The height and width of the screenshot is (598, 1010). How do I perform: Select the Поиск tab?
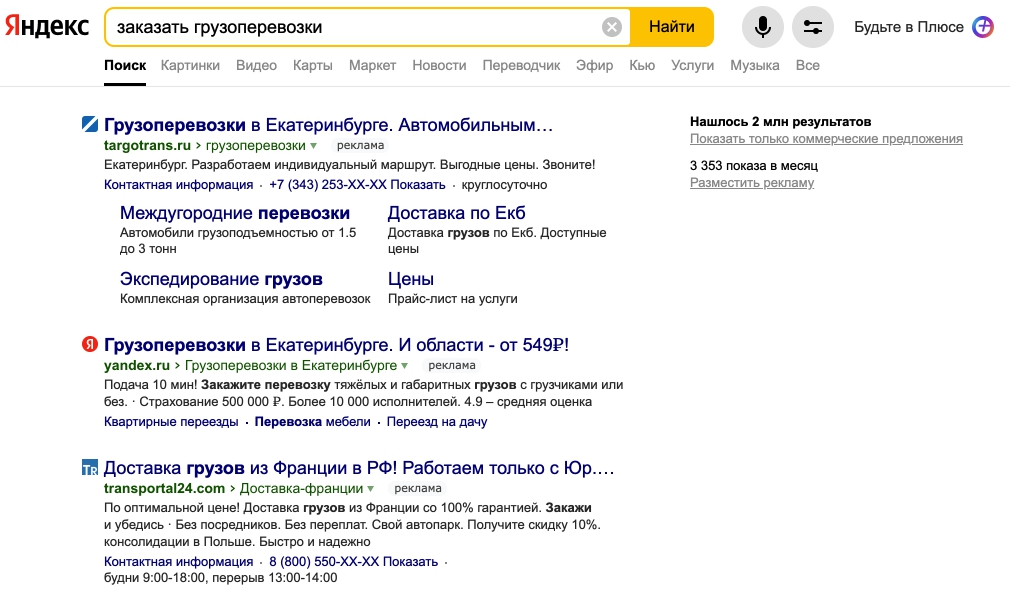pos(125,65)
